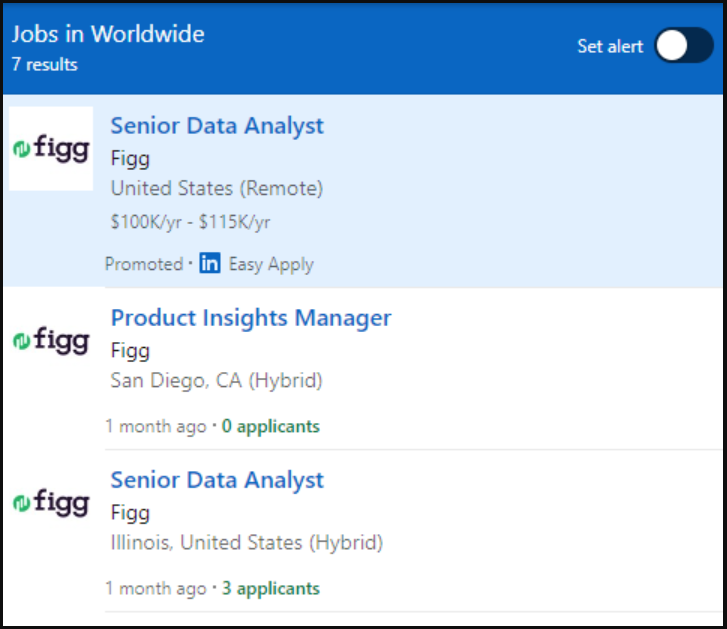Open the Illinois Senior Data Analyst job
This screenshot has width=727, height=629.
(x=217, y=480)
